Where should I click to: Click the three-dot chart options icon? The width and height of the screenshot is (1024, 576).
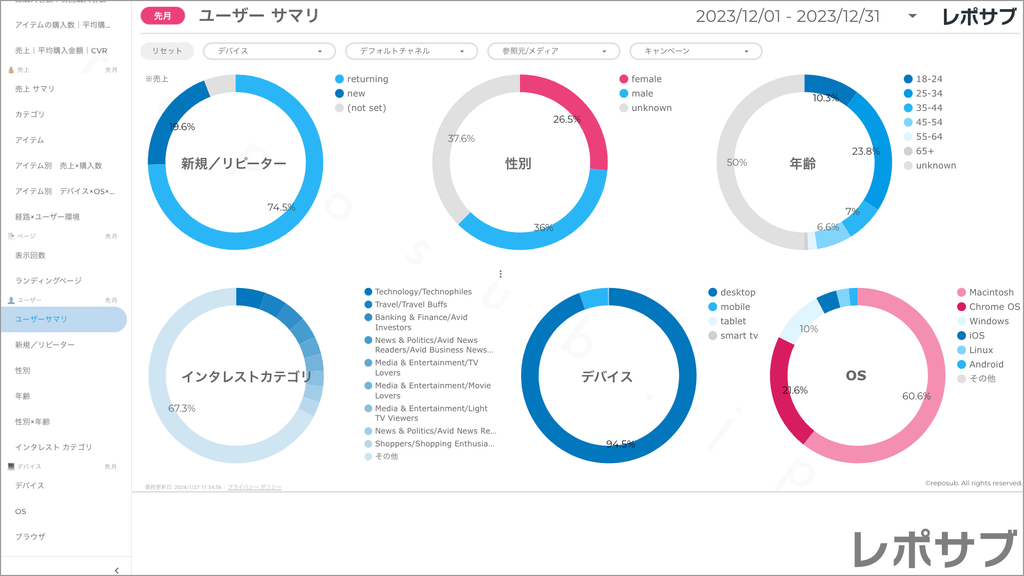[500, 274]
